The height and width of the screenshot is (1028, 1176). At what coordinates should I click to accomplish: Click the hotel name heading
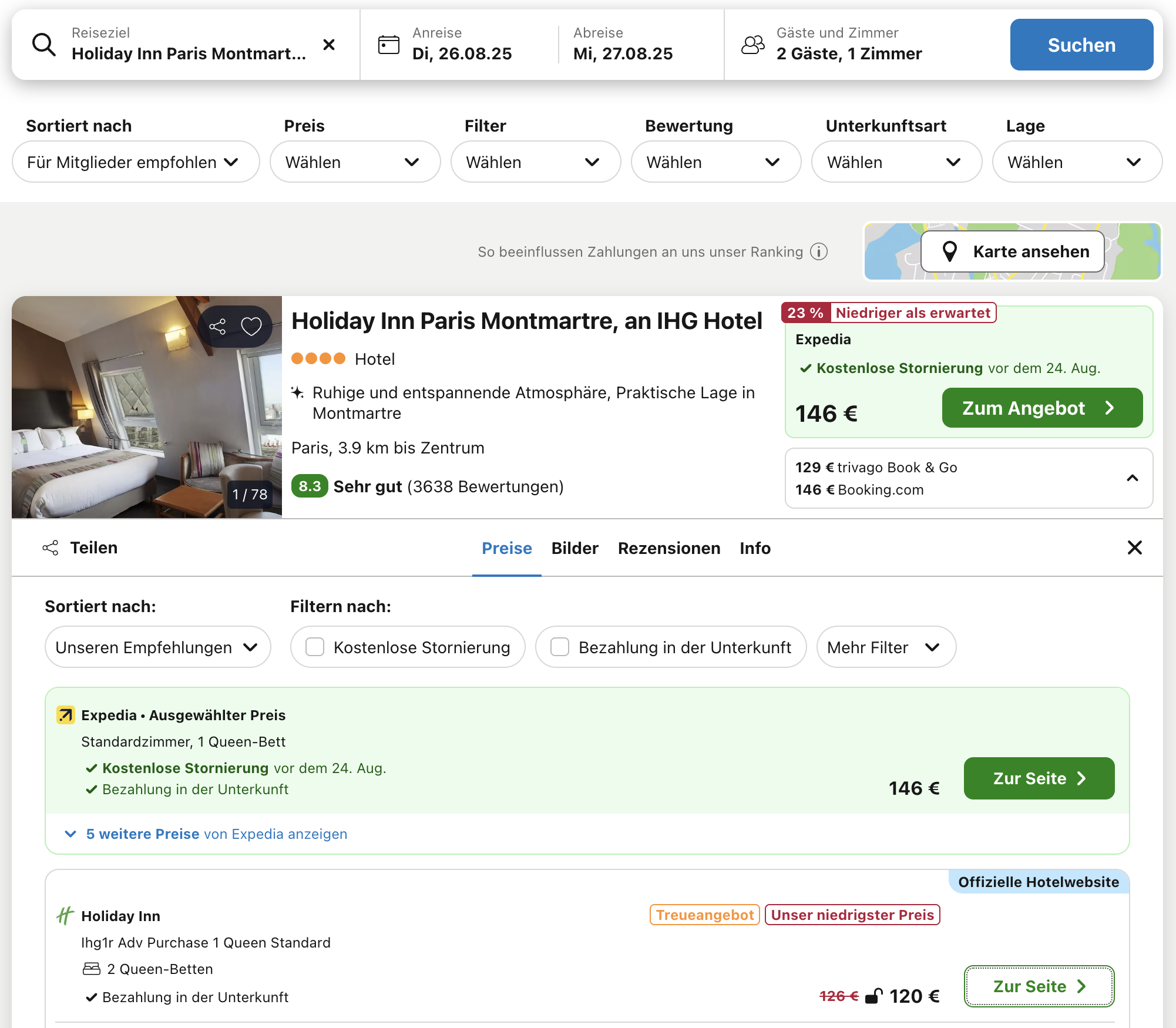527,321
